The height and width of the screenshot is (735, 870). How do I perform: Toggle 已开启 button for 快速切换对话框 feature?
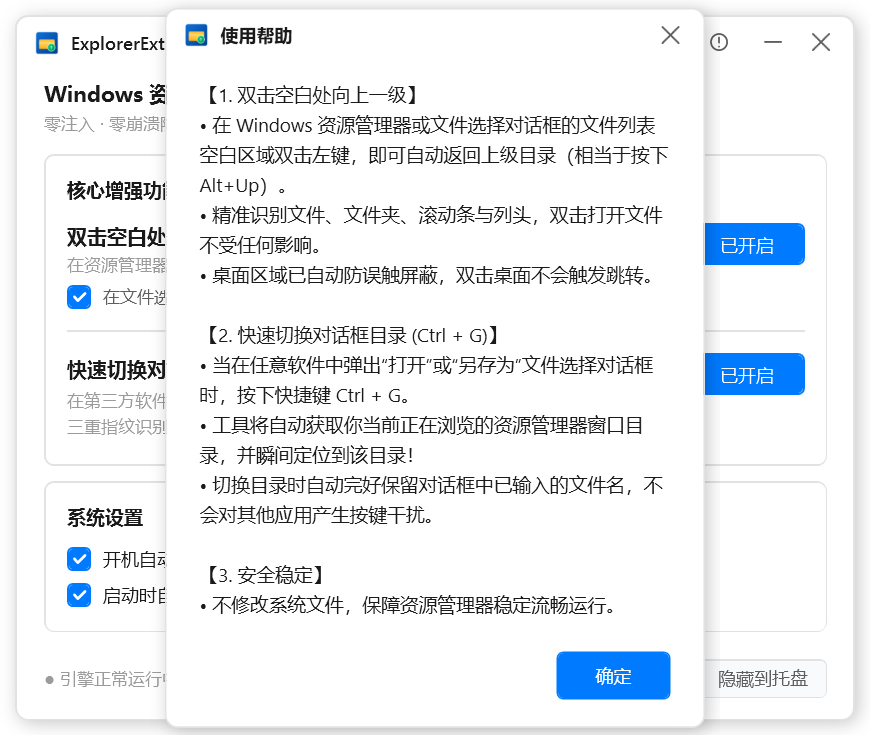pos(755,374)
